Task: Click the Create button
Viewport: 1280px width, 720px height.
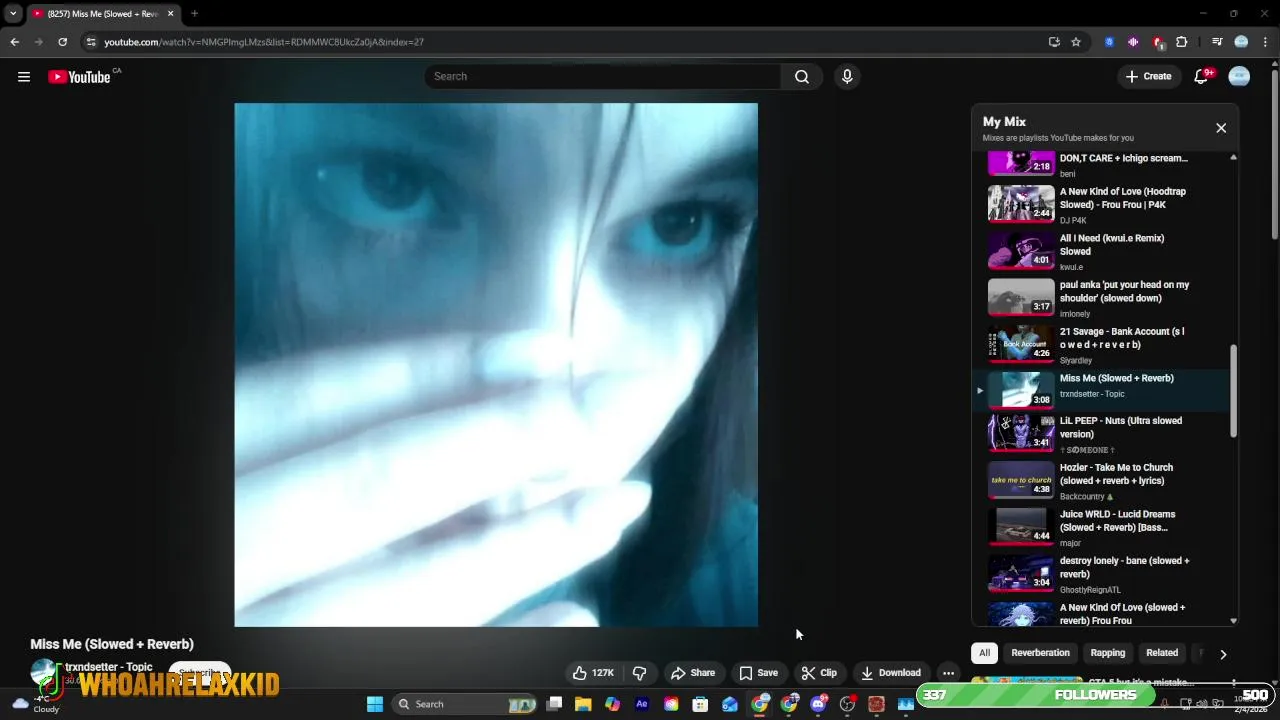Action: coord(1148,77)
